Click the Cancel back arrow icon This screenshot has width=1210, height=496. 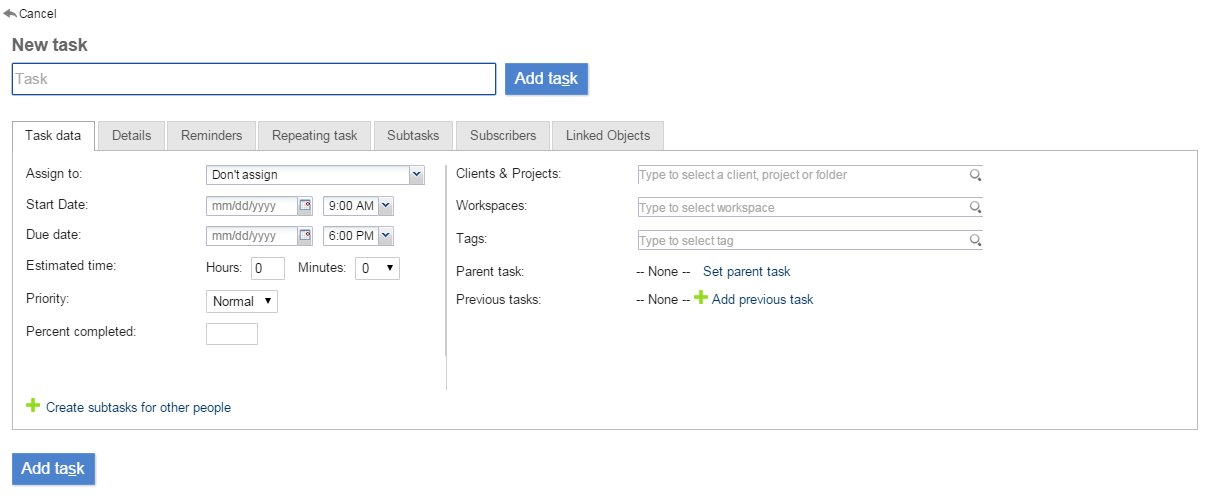pyautogui.click(x=10, y=14)
